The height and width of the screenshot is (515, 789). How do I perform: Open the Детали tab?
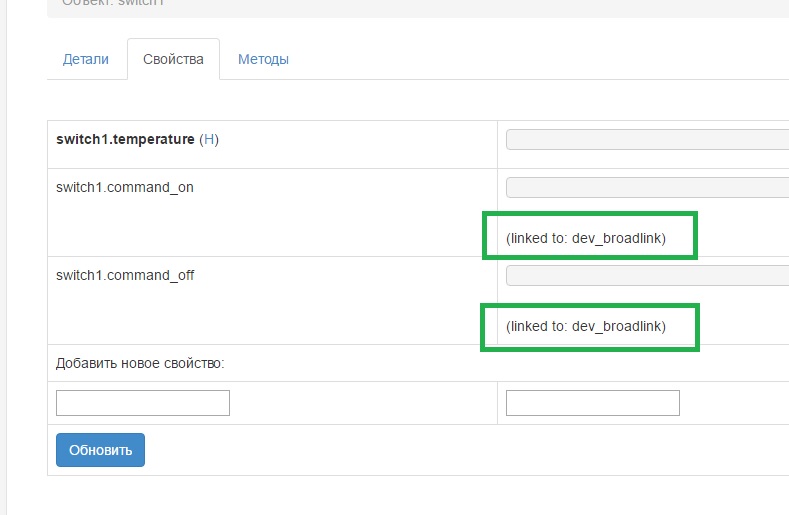pos(86,59)
